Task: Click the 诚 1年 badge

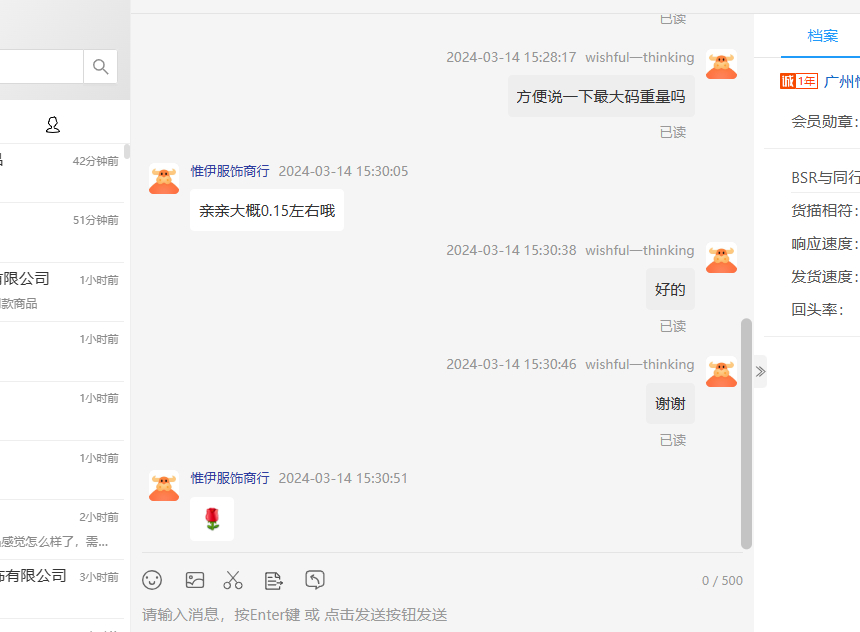Action: click(799, 81)
